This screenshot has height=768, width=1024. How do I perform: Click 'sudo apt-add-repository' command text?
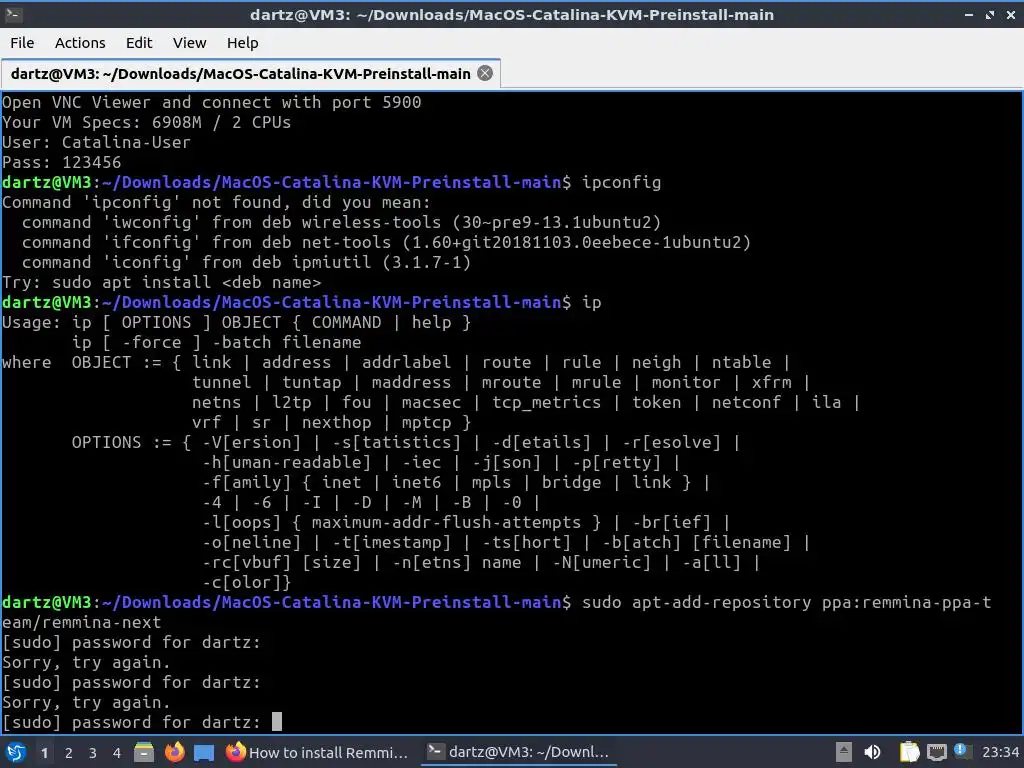696,602
